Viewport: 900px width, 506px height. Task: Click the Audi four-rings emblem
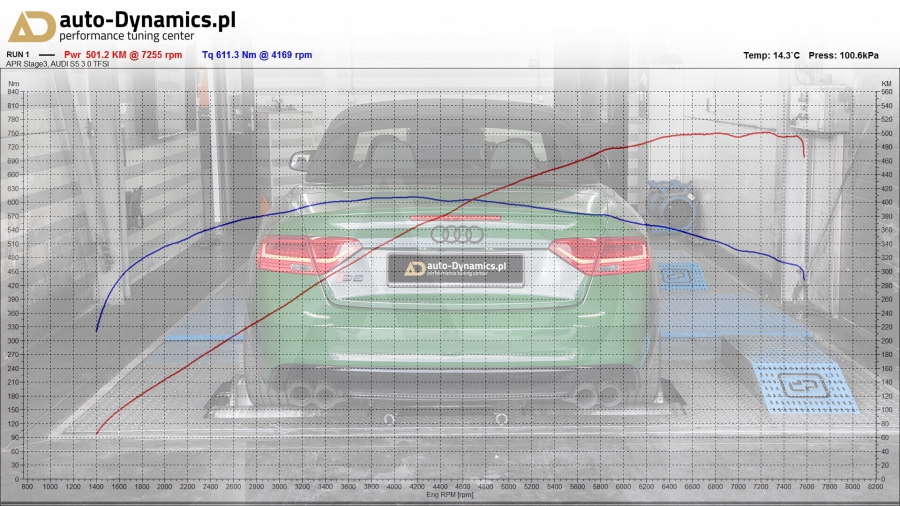tap(456, 234)
